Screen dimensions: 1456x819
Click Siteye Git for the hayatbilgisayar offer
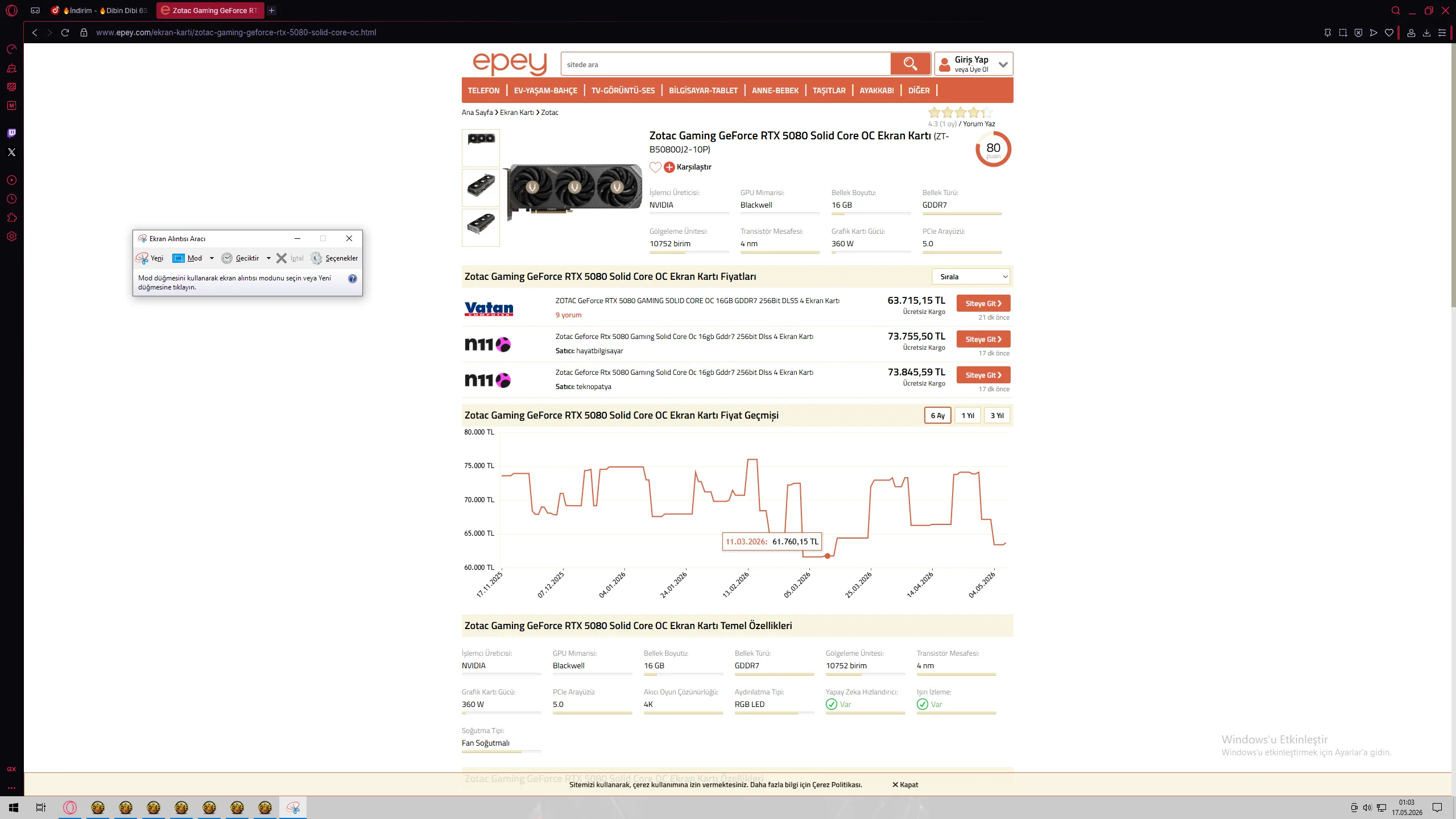[x=983, y=340]
